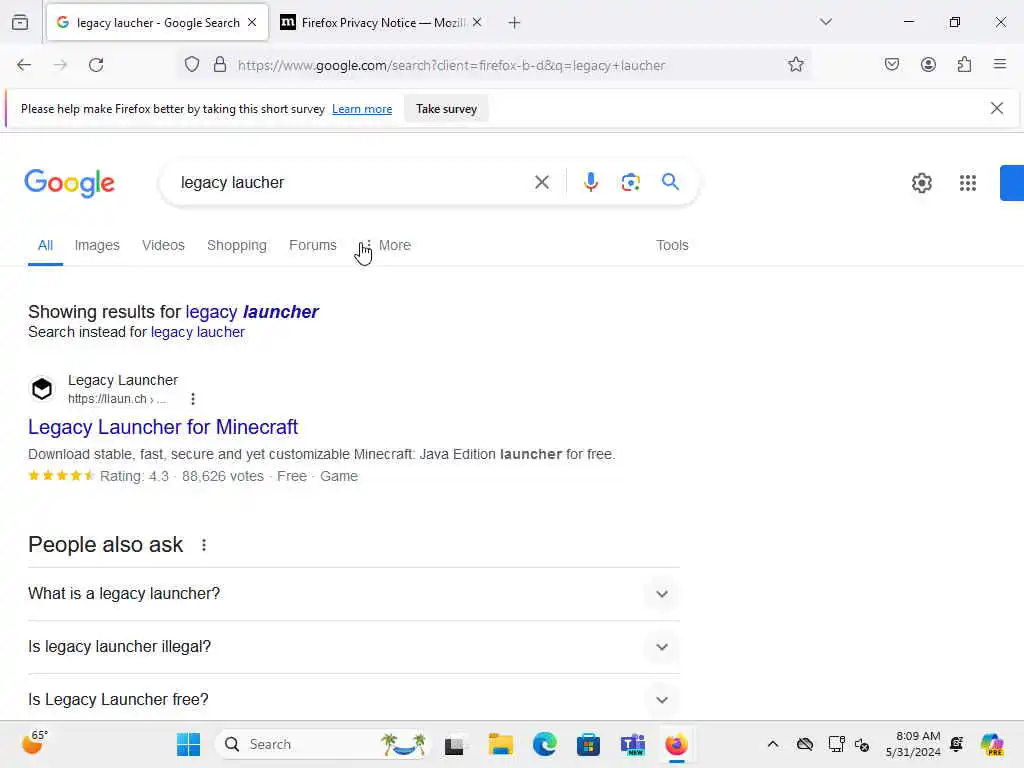Viewport: 1024px width, 768px height.
Task: Click the Take survey button
Action: pyautogui.click(x=447, y=109)
